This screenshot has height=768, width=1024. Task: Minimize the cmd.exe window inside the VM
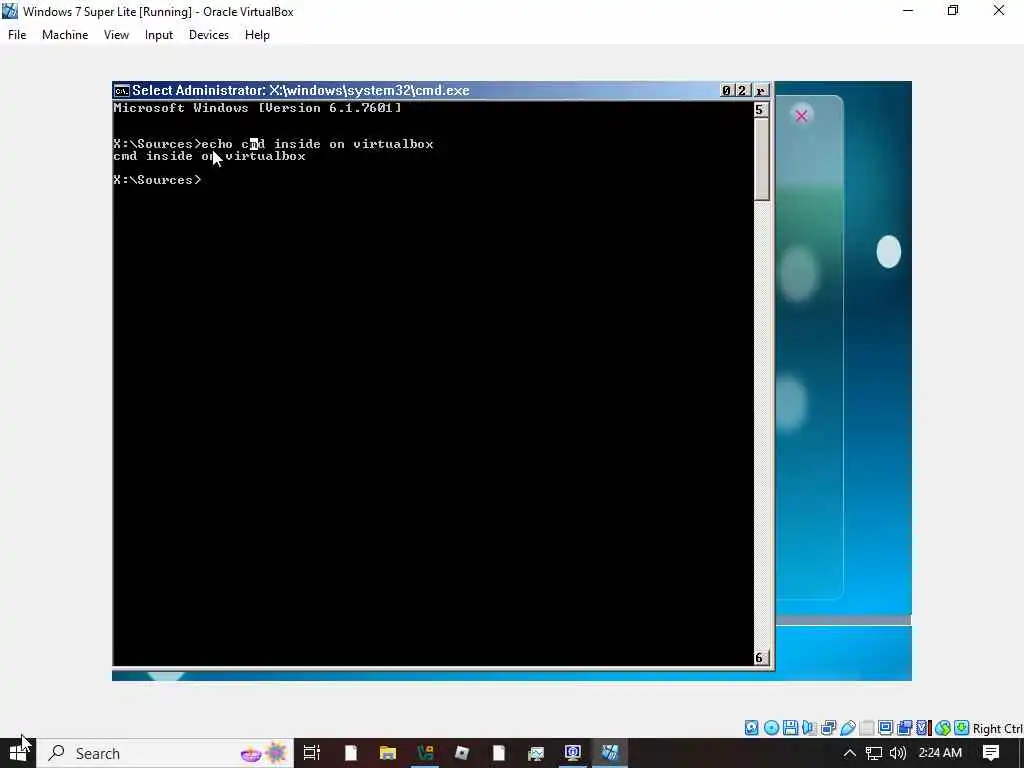(726, 91)
